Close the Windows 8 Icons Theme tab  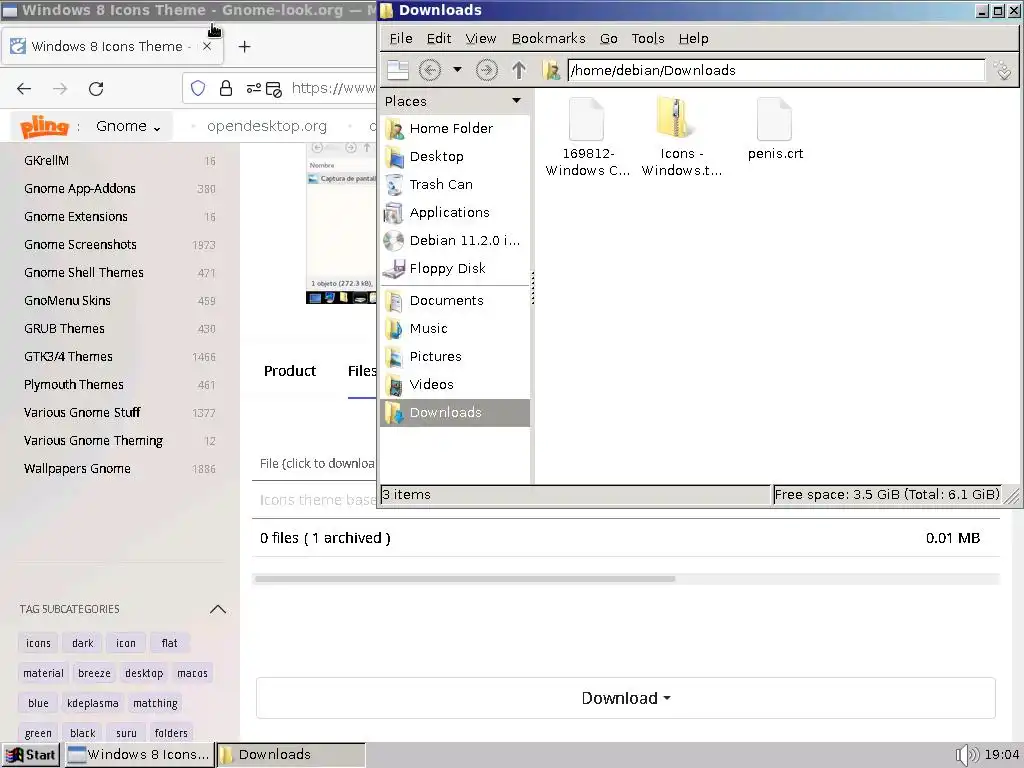(x=207, y=46)
